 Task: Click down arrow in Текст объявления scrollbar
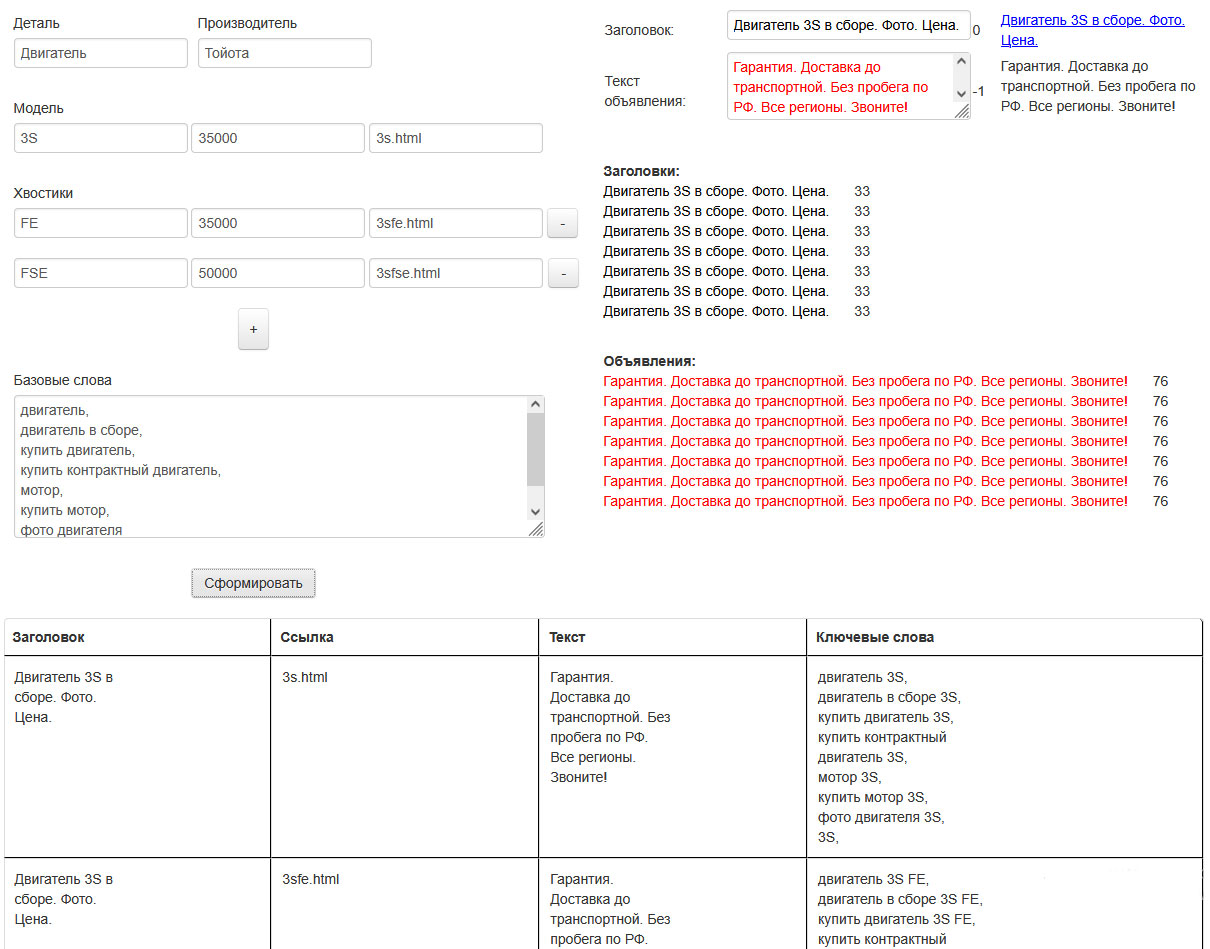961,93
